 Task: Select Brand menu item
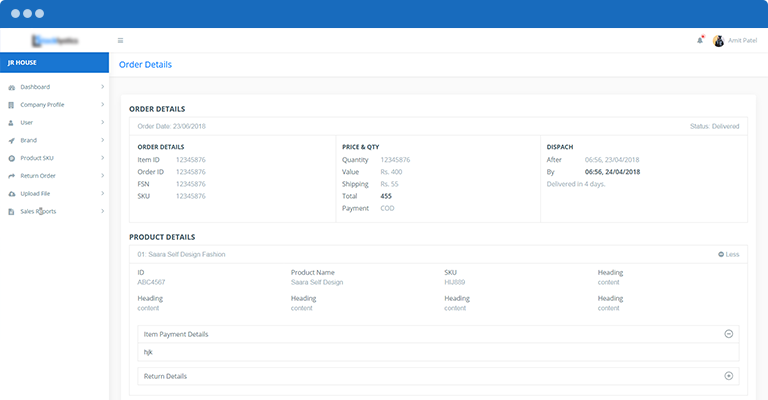[28, 140]
